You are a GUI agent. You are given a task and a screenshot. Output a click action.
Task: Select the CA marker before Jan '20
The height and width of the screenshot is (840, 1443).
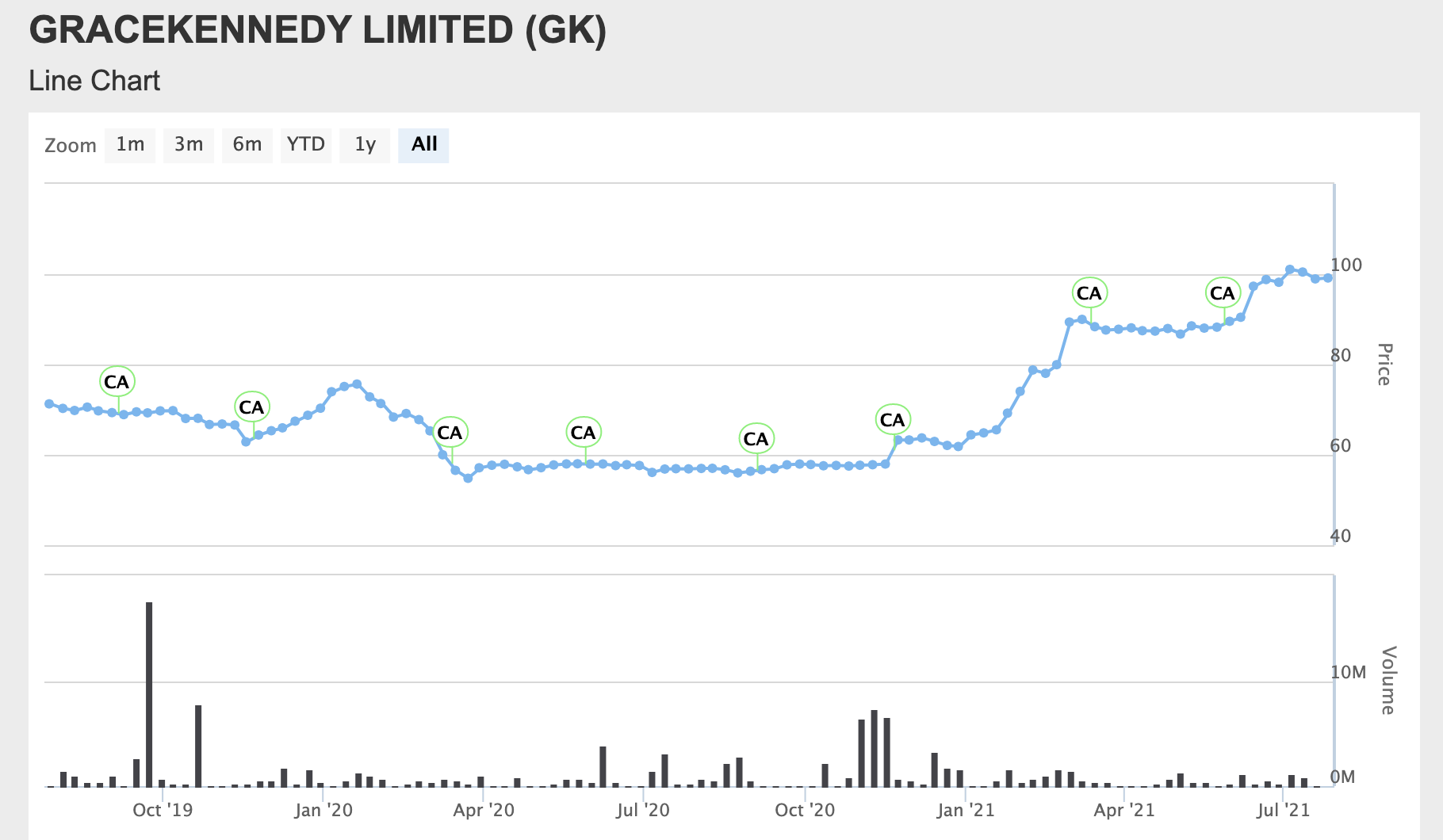click(x=251, y=407)
